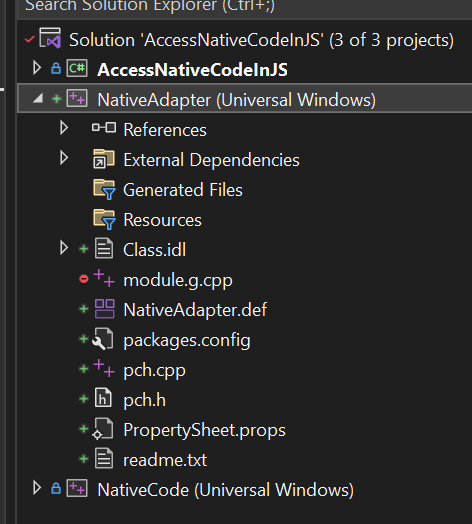Click the NativeAdapter.def file icon
Screen dimensions: 472x524
pyautogui.click(x=105, y=308)
